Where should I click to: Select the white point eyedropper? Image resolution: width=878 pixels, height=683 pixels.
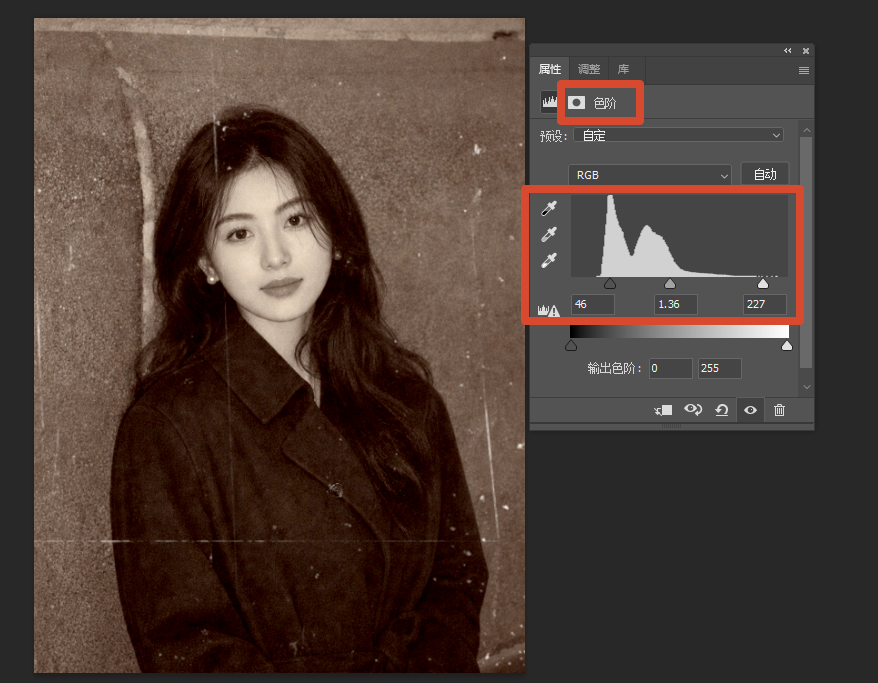click(x=549, y=260)
